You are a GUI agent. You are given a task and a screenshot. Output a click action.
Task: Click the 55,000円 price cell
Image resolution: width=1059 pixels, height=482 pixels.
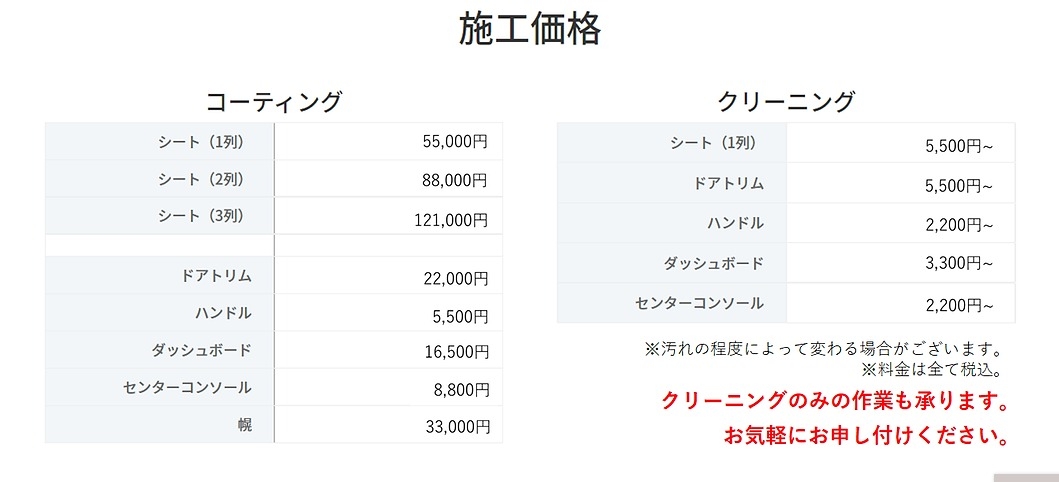[455, 142]
